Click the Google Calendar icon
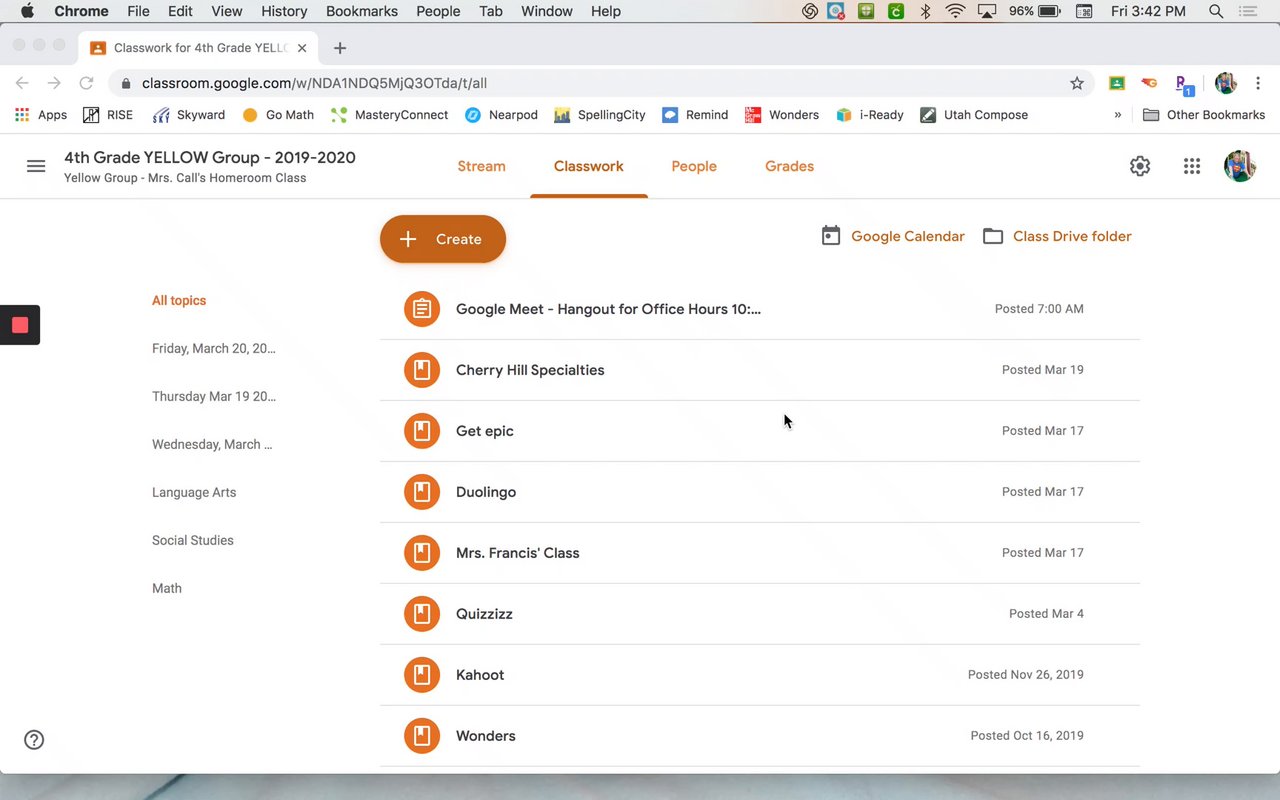This screenshot has width=1280, height=800. click(831, 236)
